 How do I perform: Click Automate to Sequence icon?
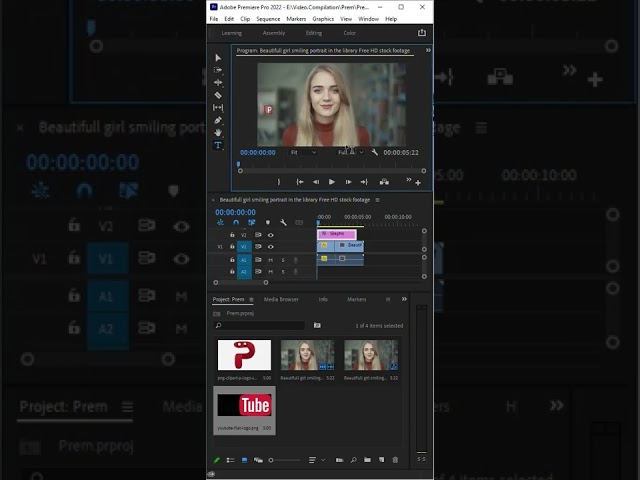click(x=340, y=460)
